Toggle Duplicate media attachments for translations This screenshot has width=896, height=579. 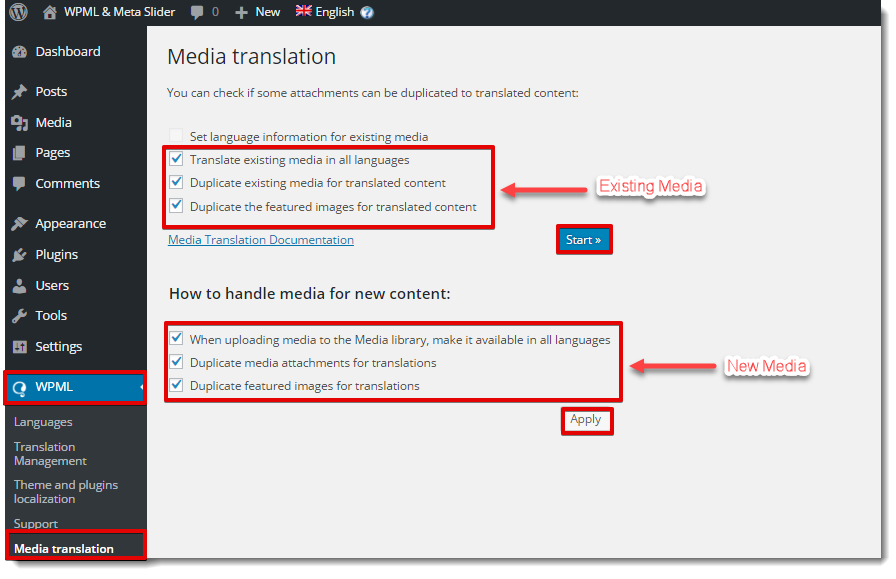tap(177, 362)
